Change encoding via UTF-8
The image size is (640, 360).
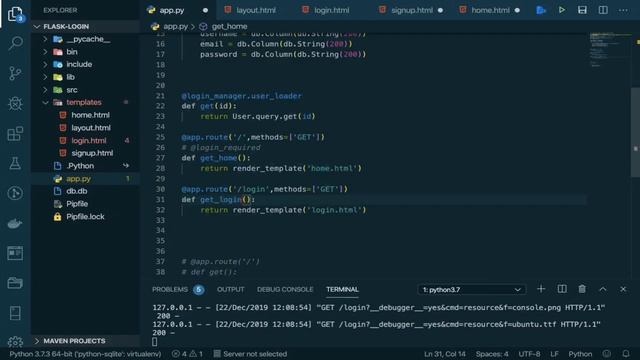529,354
